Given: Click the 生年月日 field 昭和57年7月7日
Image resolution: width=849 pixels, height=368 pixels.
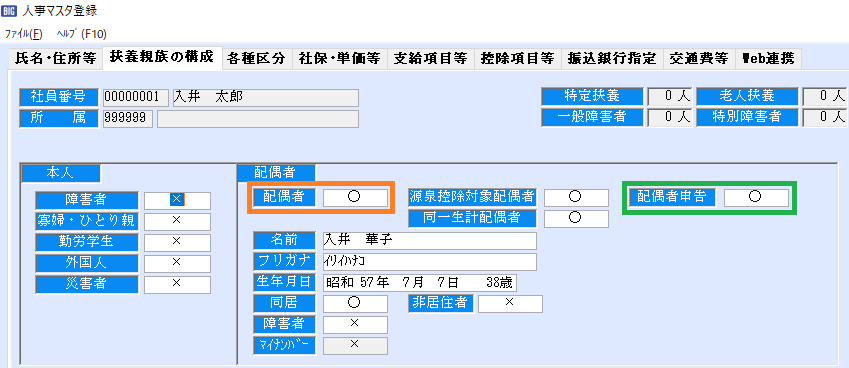Looking at the screenshot, I should coord(420,283).
